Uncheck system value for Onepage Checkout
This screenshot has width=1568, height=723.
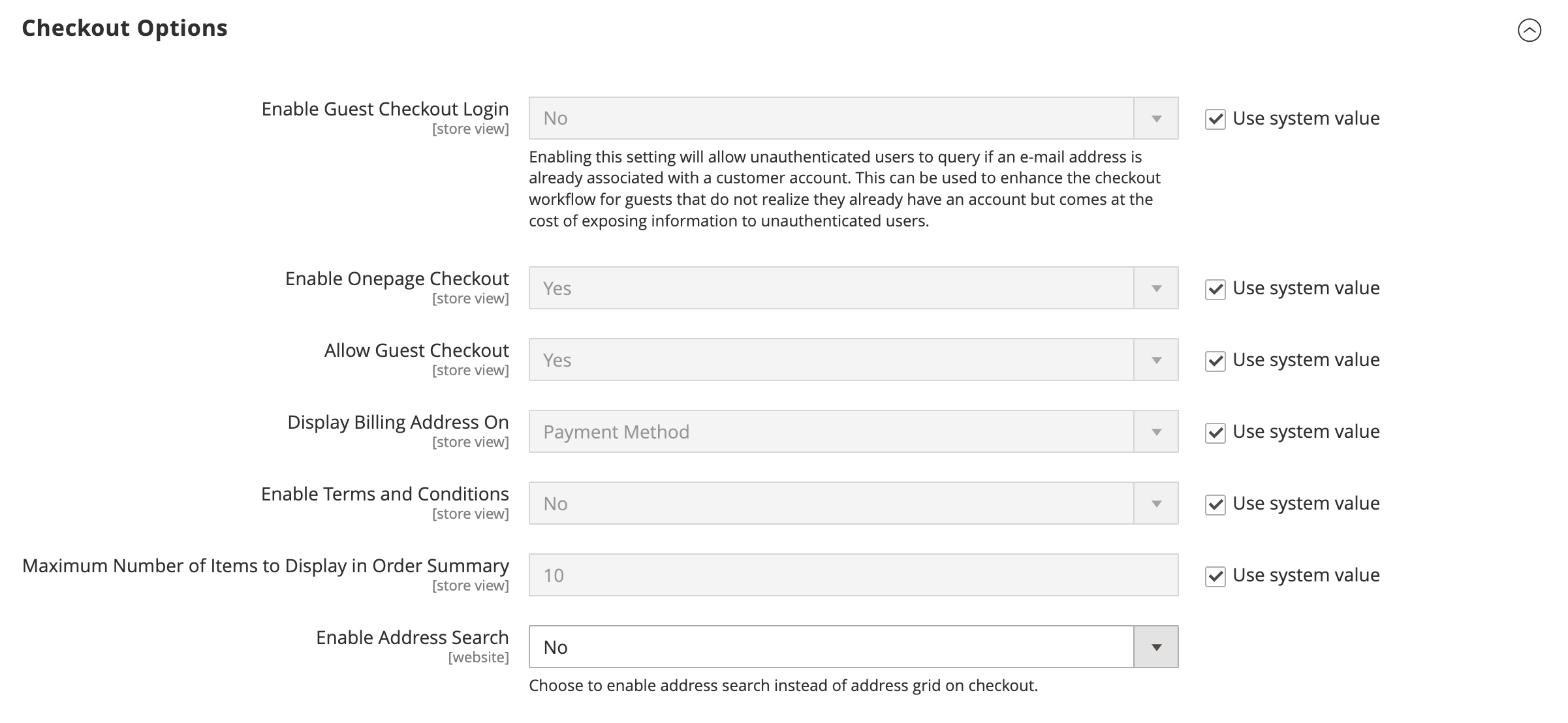(1215, 288)
